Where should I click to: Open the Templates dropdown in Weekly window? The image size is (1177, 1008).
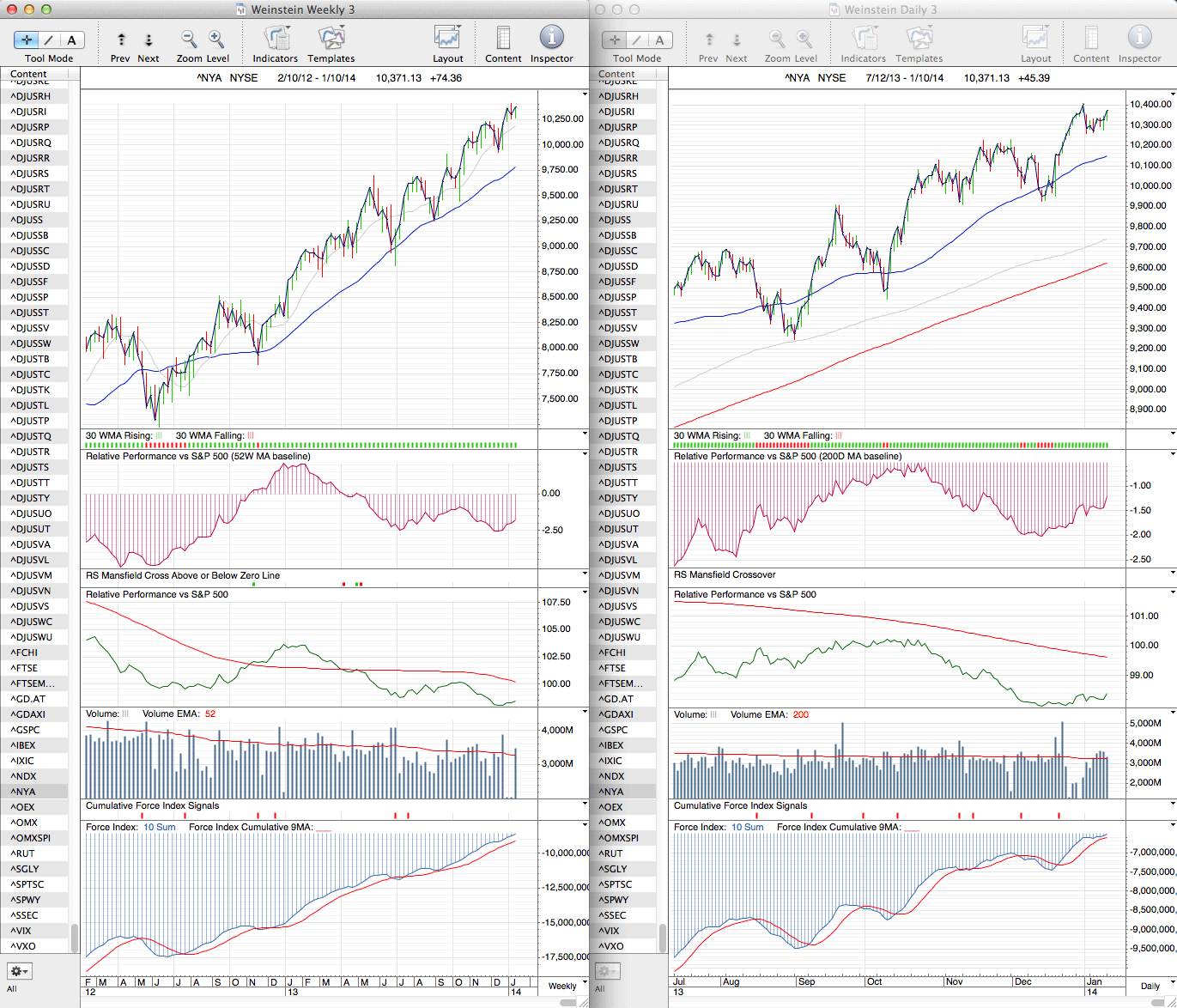pyautogui.click(x=331, y=39)
